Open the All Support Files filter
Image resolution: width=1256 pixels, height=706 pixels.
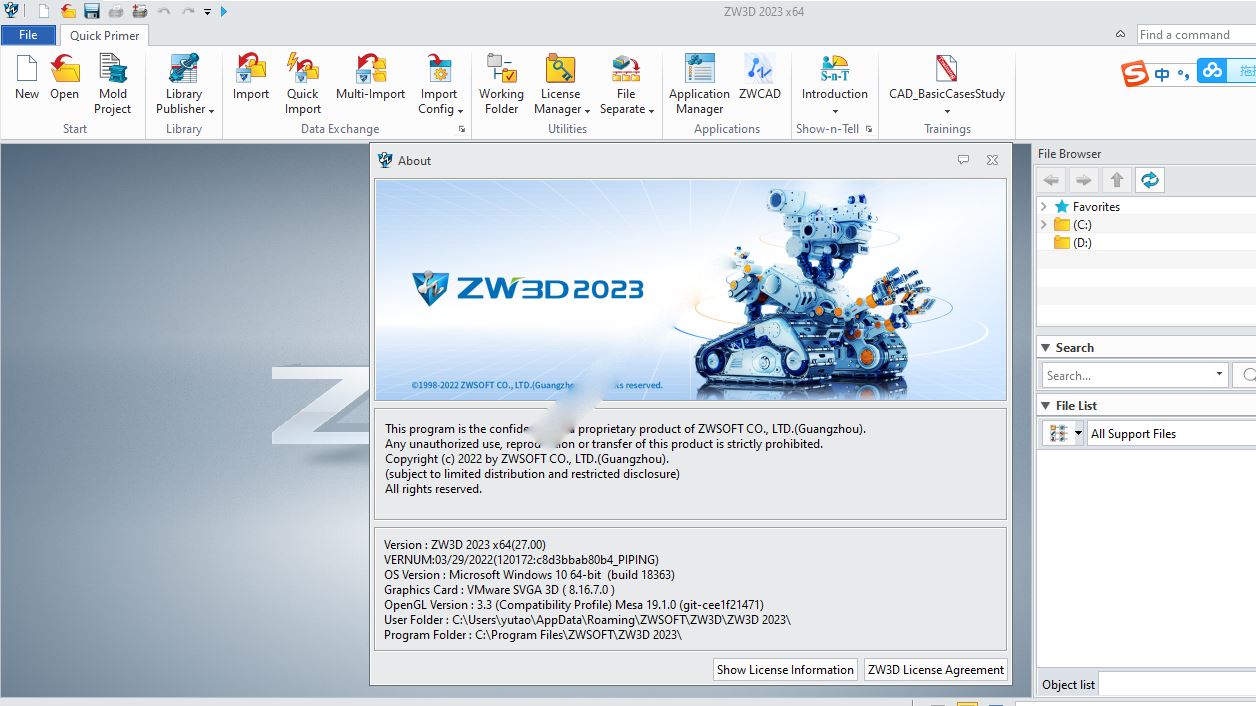(x=1171, y=434)
